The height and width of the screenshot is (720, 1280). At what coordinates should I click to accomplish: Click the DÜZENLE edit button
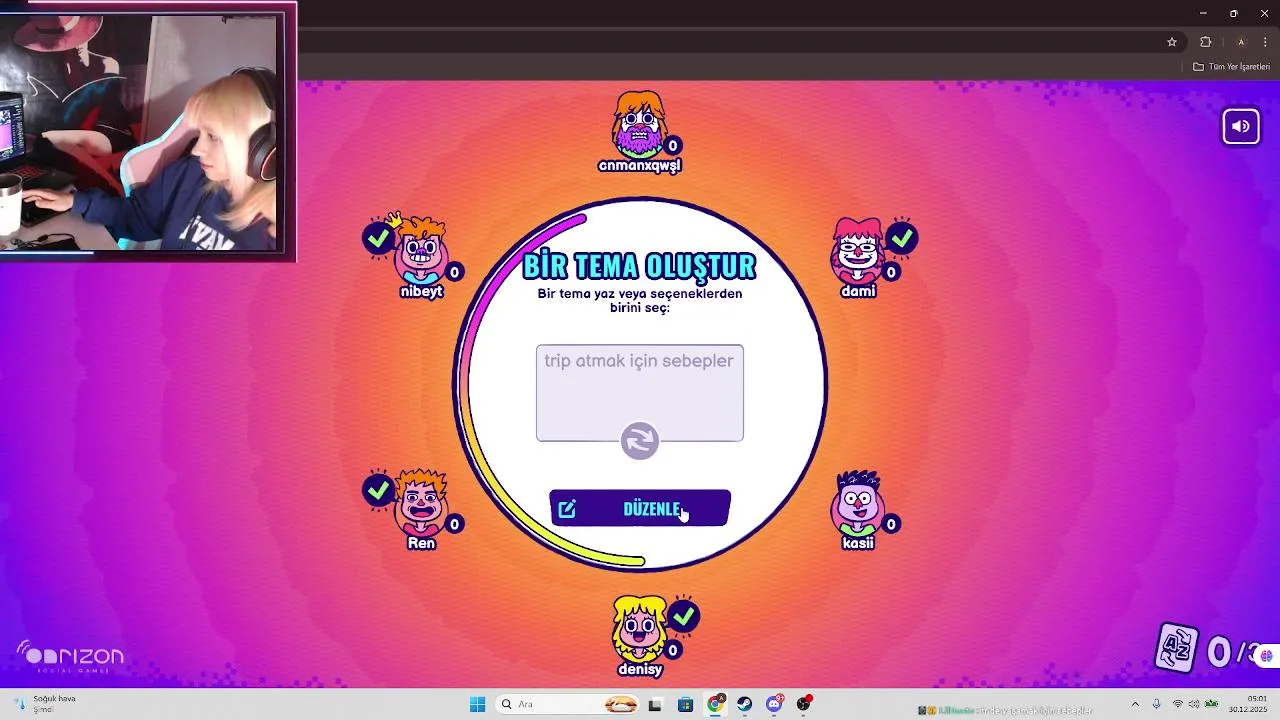click(x=640, y=508)
